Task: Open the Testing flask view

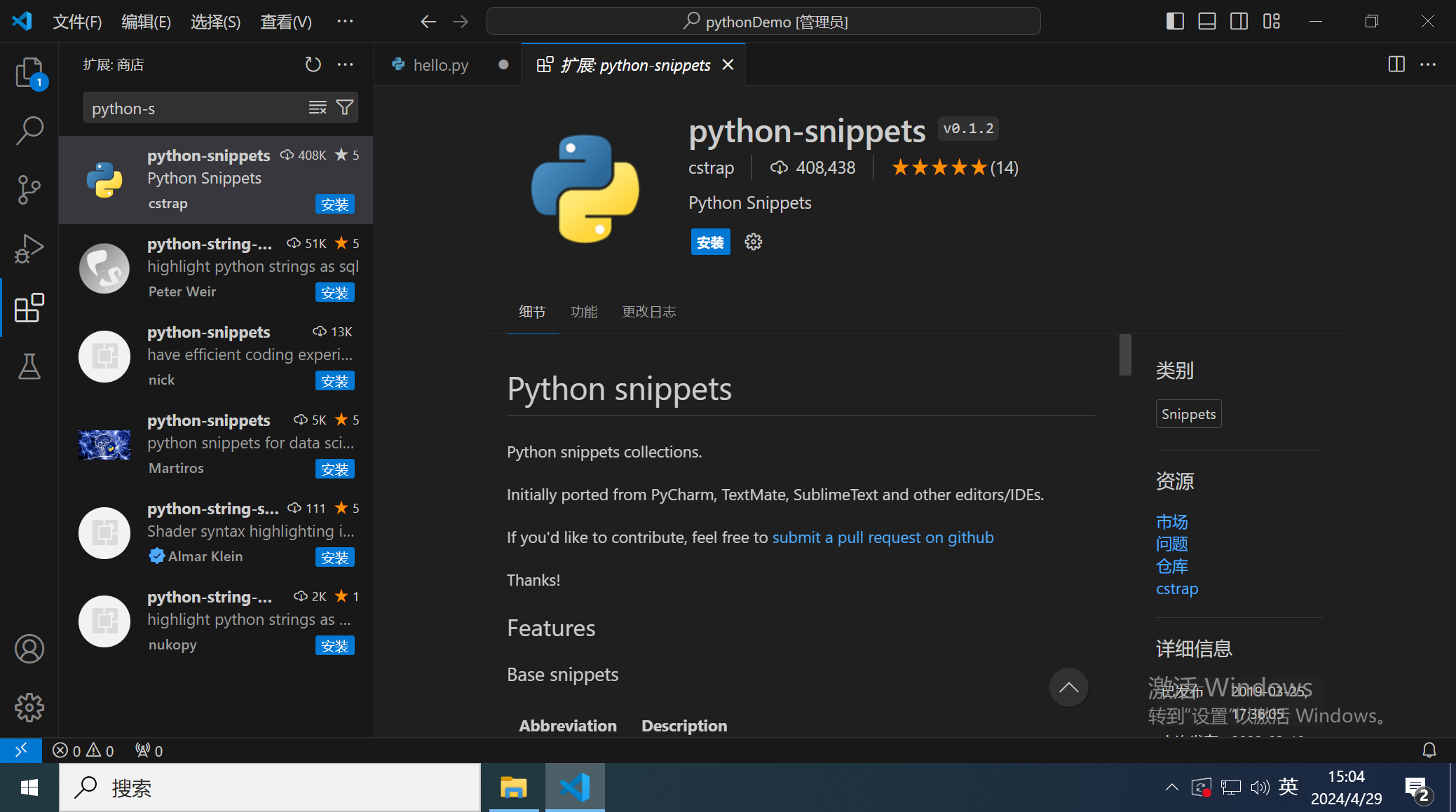Action: point(29,366)
